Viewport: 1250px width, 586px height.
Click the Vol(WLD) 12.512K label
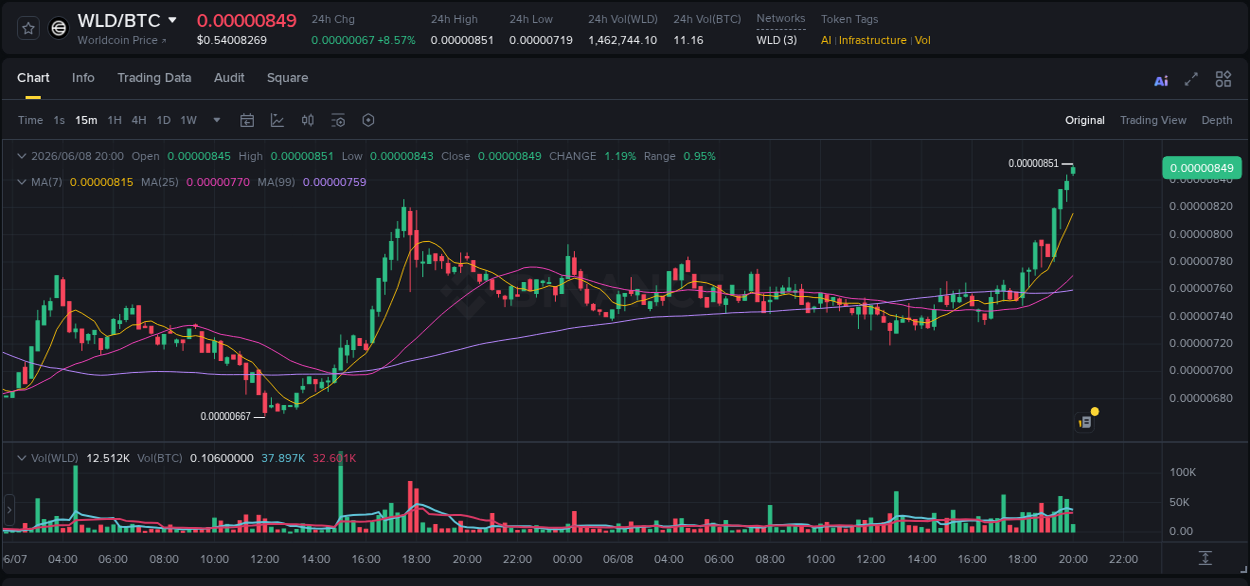[x=80, y=458]
